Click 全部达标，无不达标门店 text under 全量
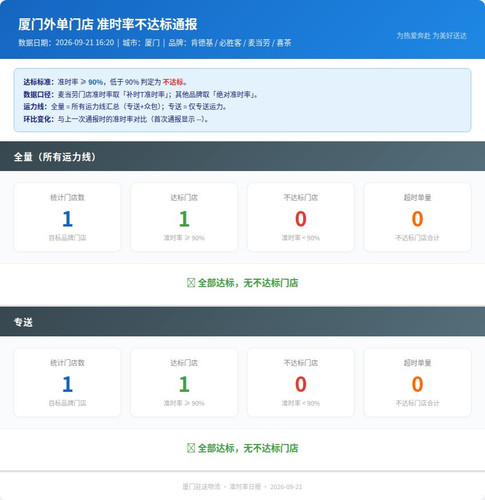The height and width of the screenshot is (500, 485). (248, 283)
